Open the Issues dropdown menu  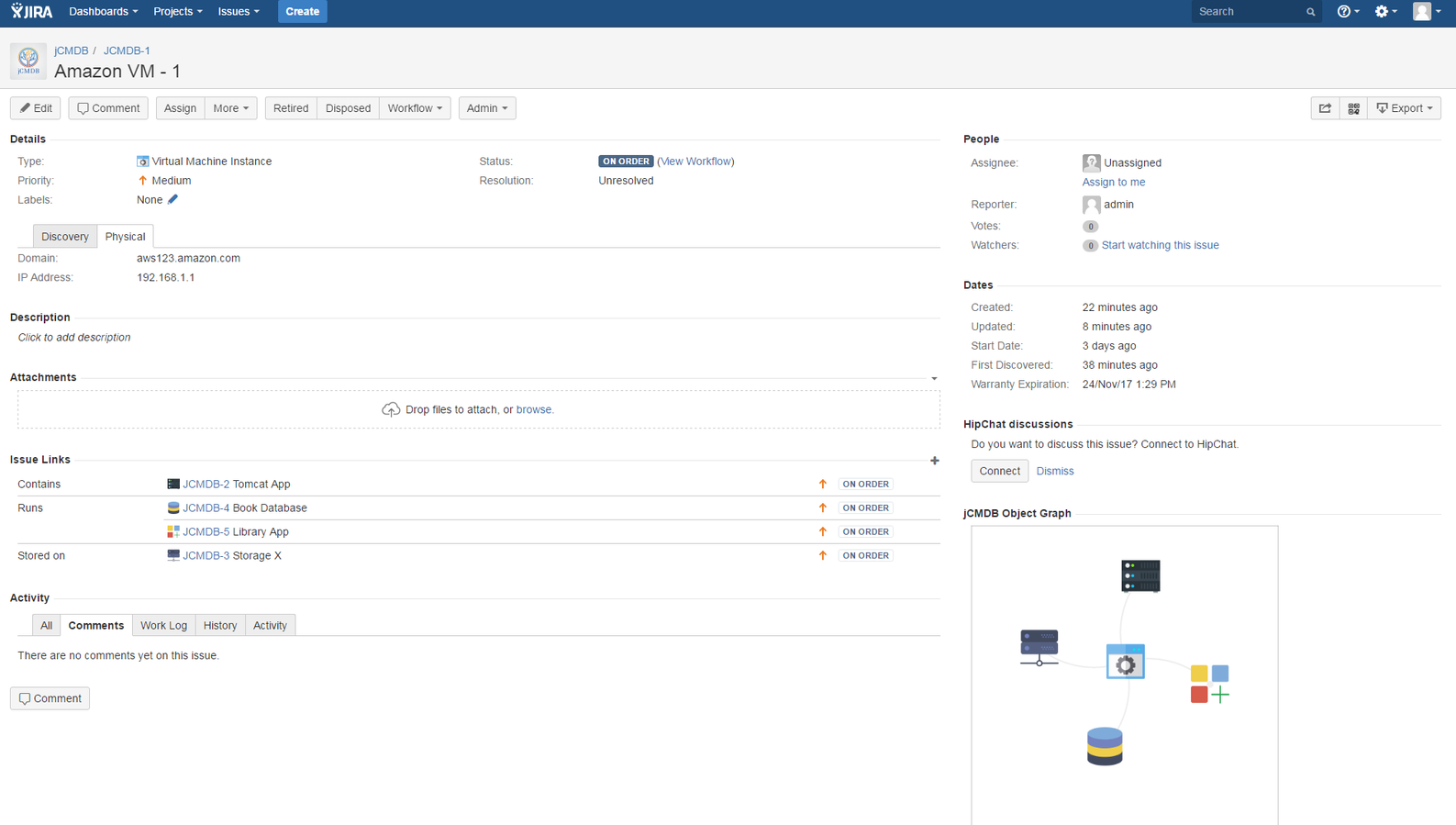pyautogui.click(x=238, y=11)
